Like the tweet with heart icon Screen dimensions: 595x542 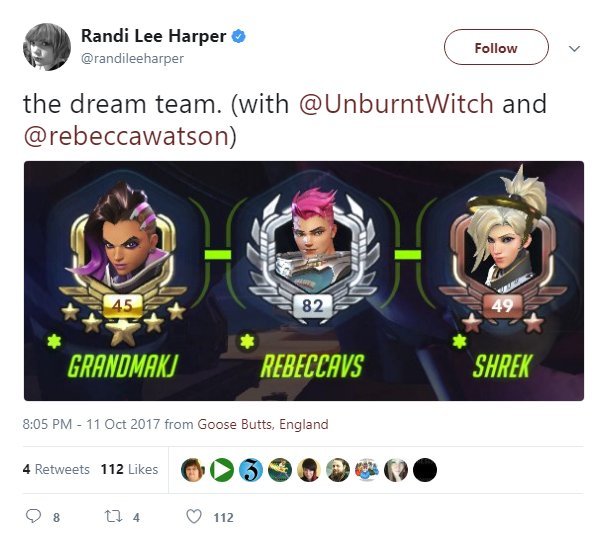point(194,517)
